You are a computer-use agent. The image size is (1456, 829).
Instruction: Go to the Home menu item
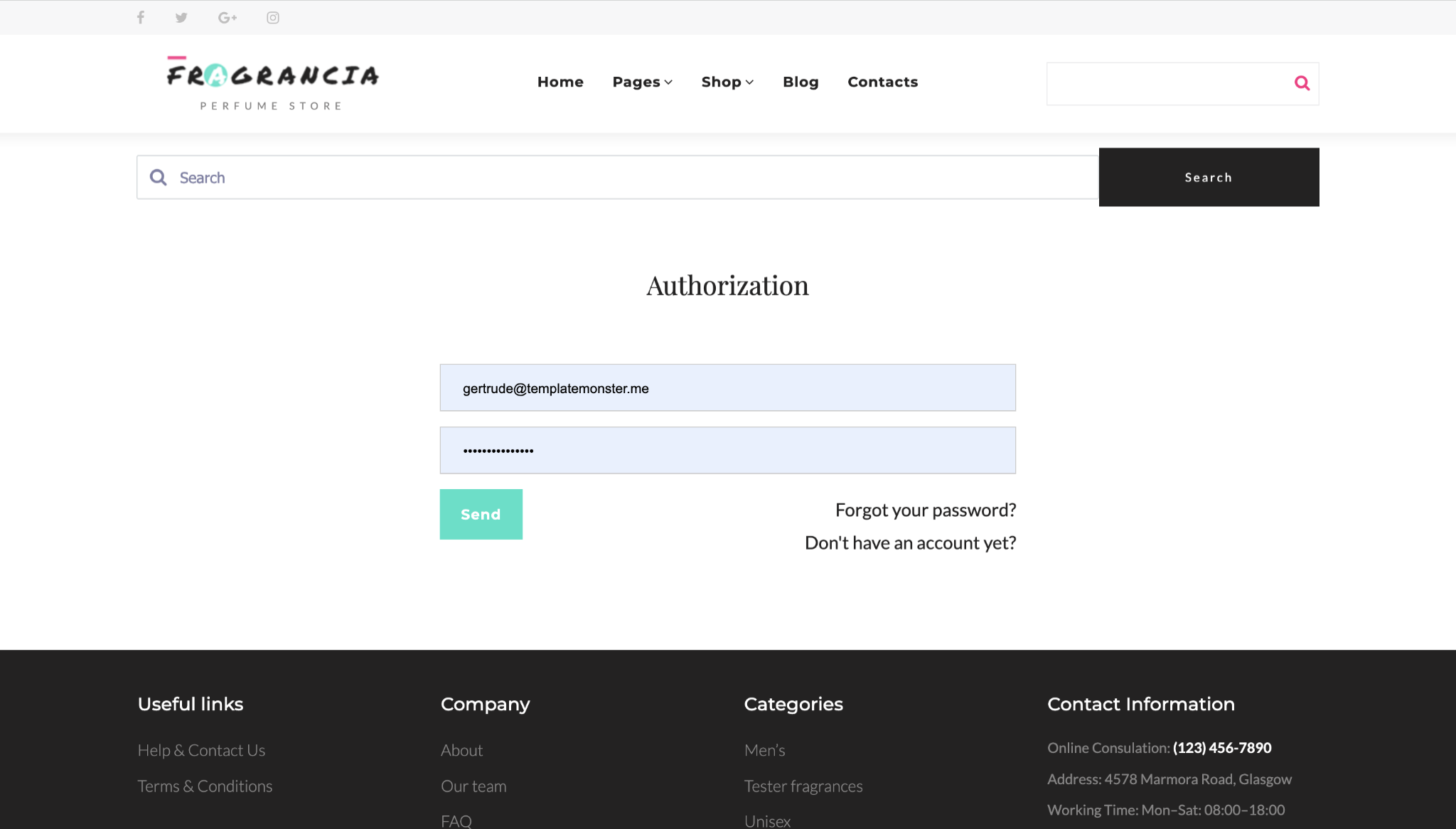pos(560,82)
